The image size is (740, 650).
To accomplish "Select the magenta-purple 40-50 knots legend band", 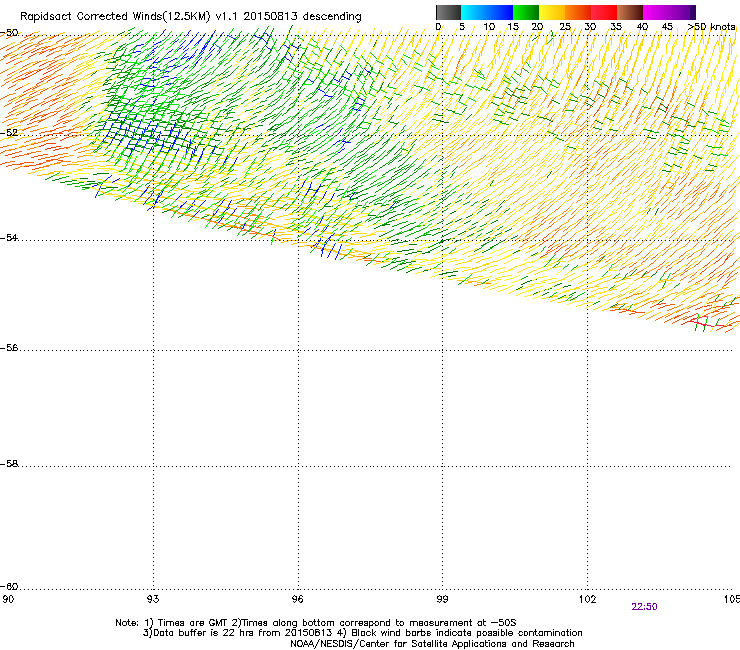I will pos(669,12).
